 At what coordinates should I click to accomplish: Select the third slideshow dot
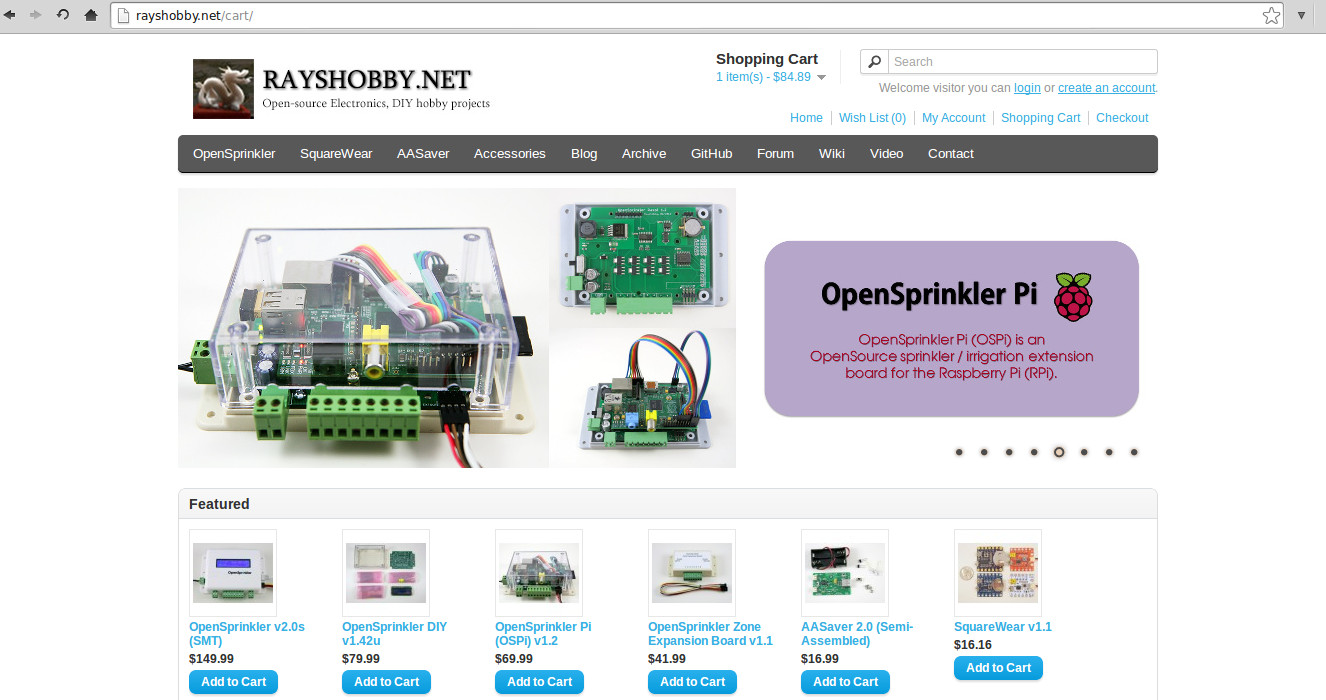pos(1009,452)
